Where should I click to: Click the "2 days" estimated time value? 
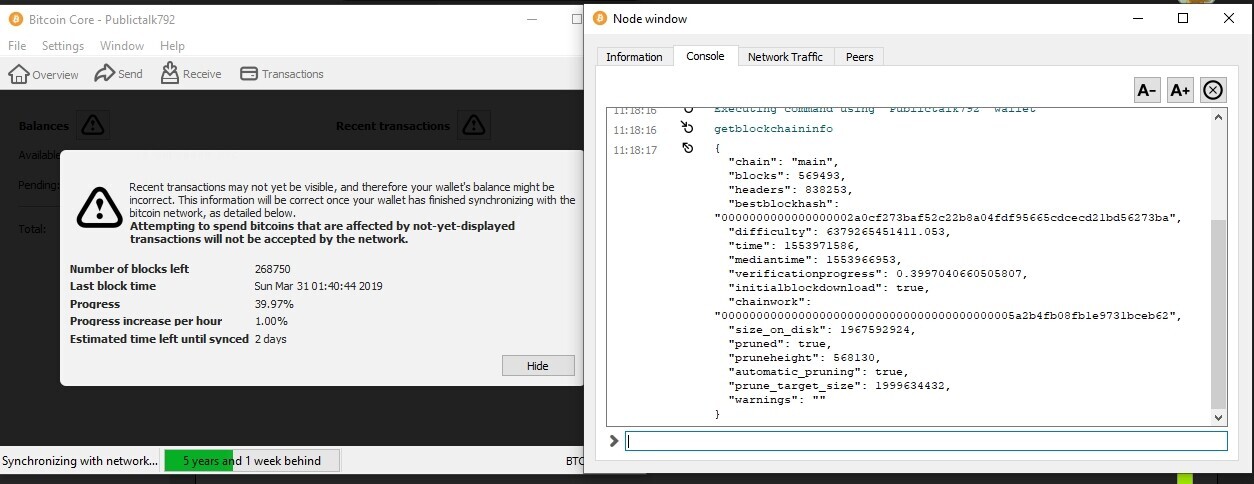(270, 339)
